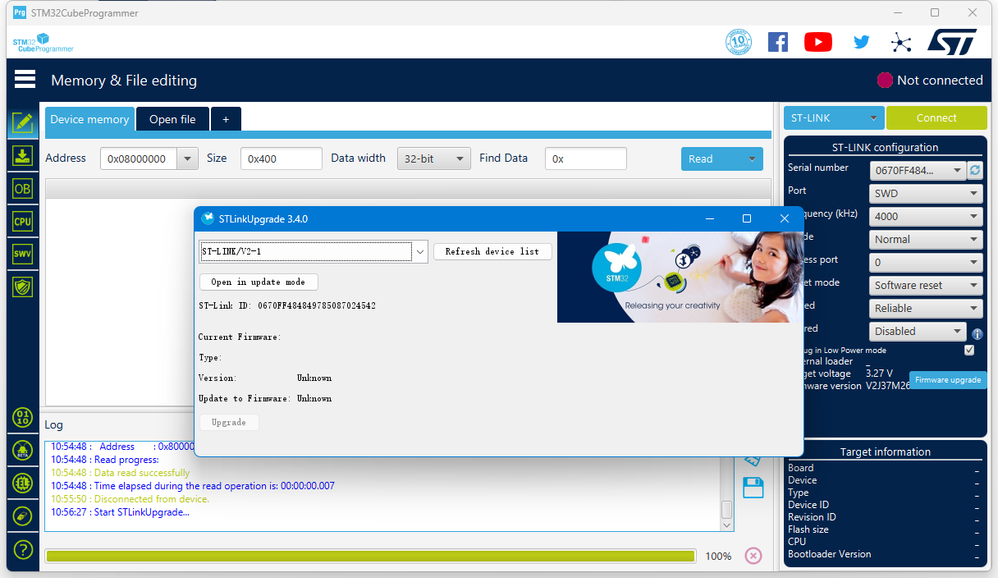This screenshot has height=578, width=998.
Task: Click the ST logo in header
Action: [952, 42]
